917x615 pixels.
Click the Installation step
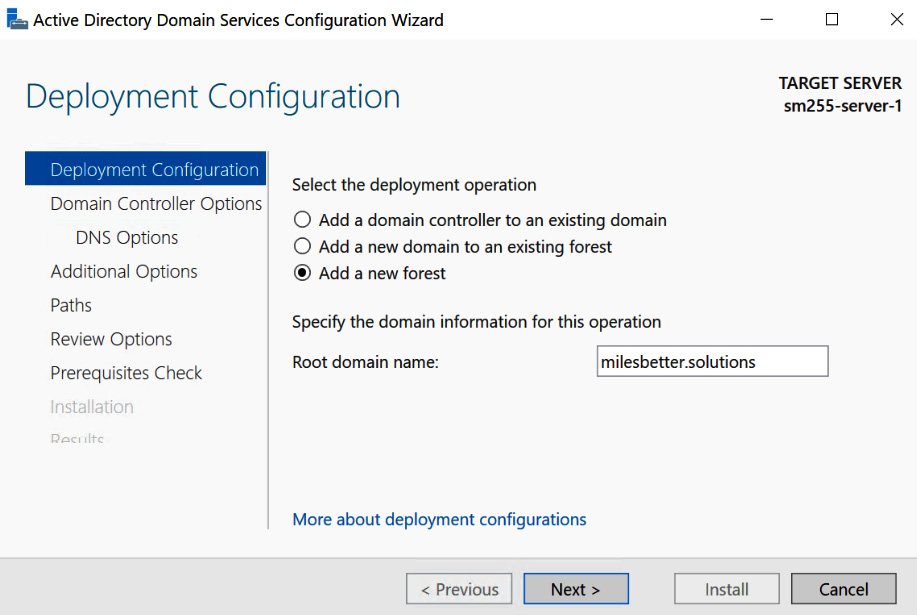click(92, 407)
